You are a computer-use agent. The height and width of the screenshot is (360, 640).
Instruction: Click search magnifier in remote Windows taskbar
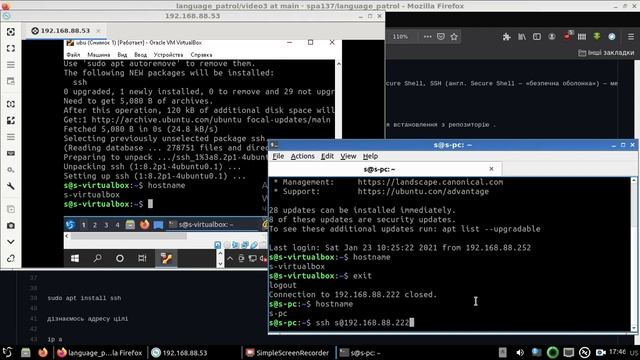coord(98,258)
